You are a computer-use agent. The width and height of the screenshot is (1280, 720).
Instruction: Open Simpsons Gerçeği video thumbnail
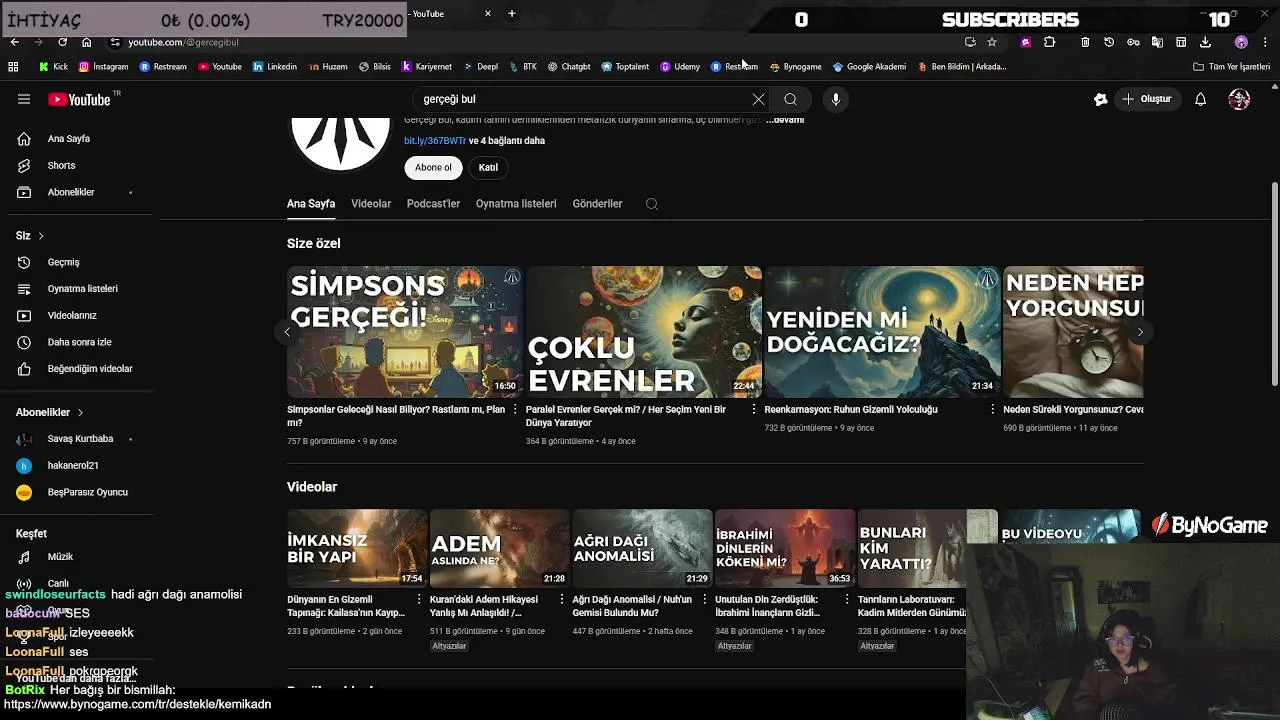pos(404,332)
